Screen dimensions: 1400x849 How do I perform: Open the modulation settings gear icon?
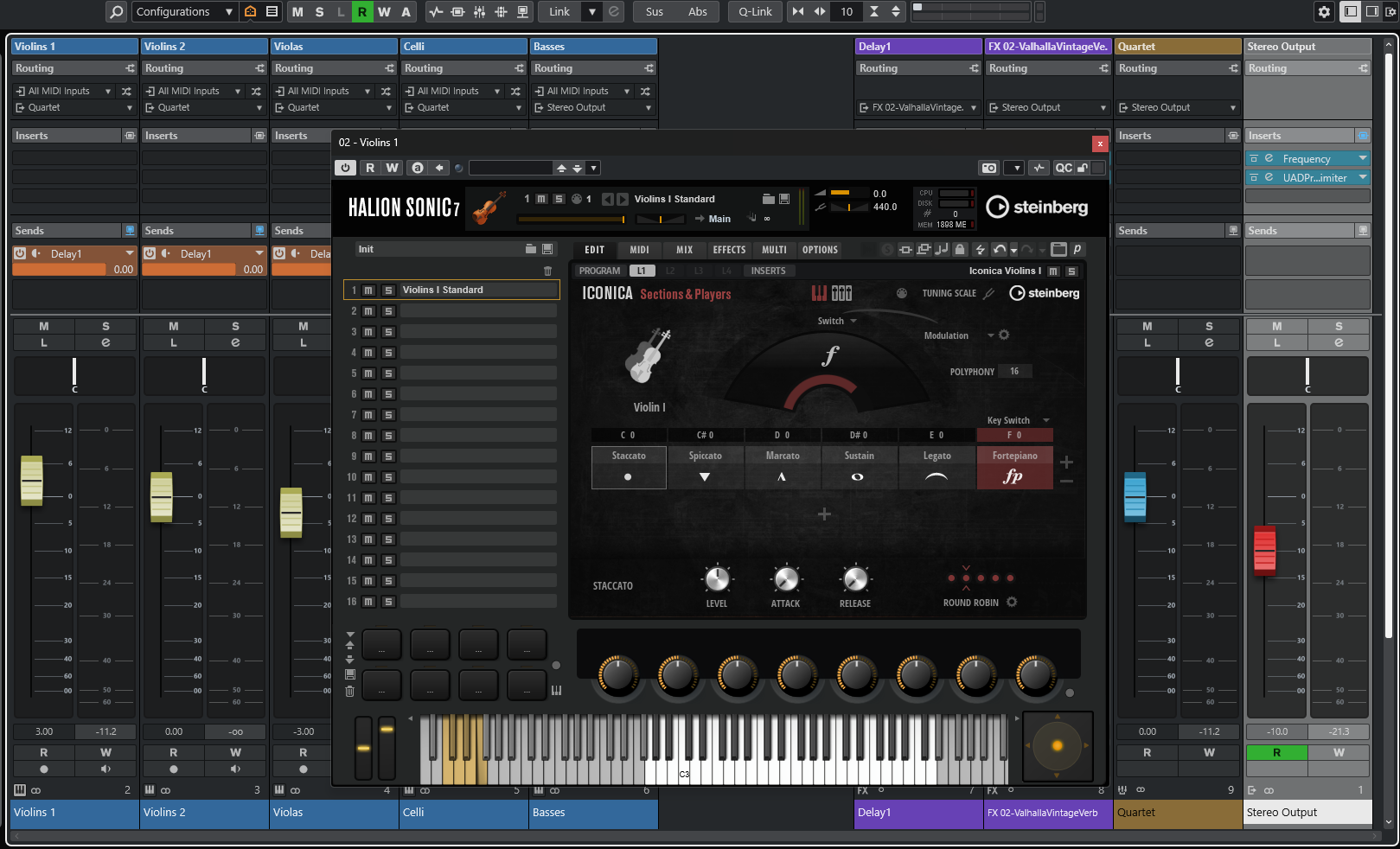1004,335
